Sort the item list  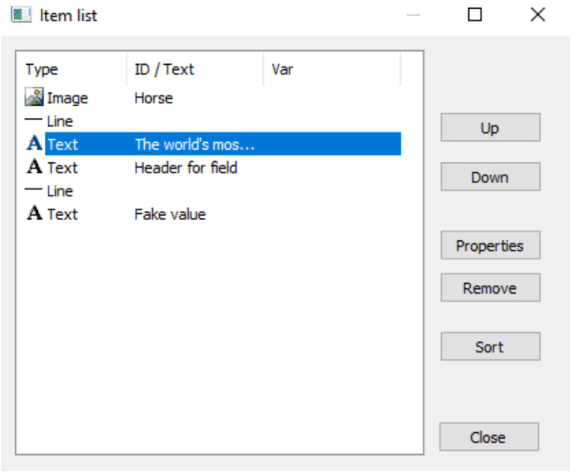coord(490,346)
